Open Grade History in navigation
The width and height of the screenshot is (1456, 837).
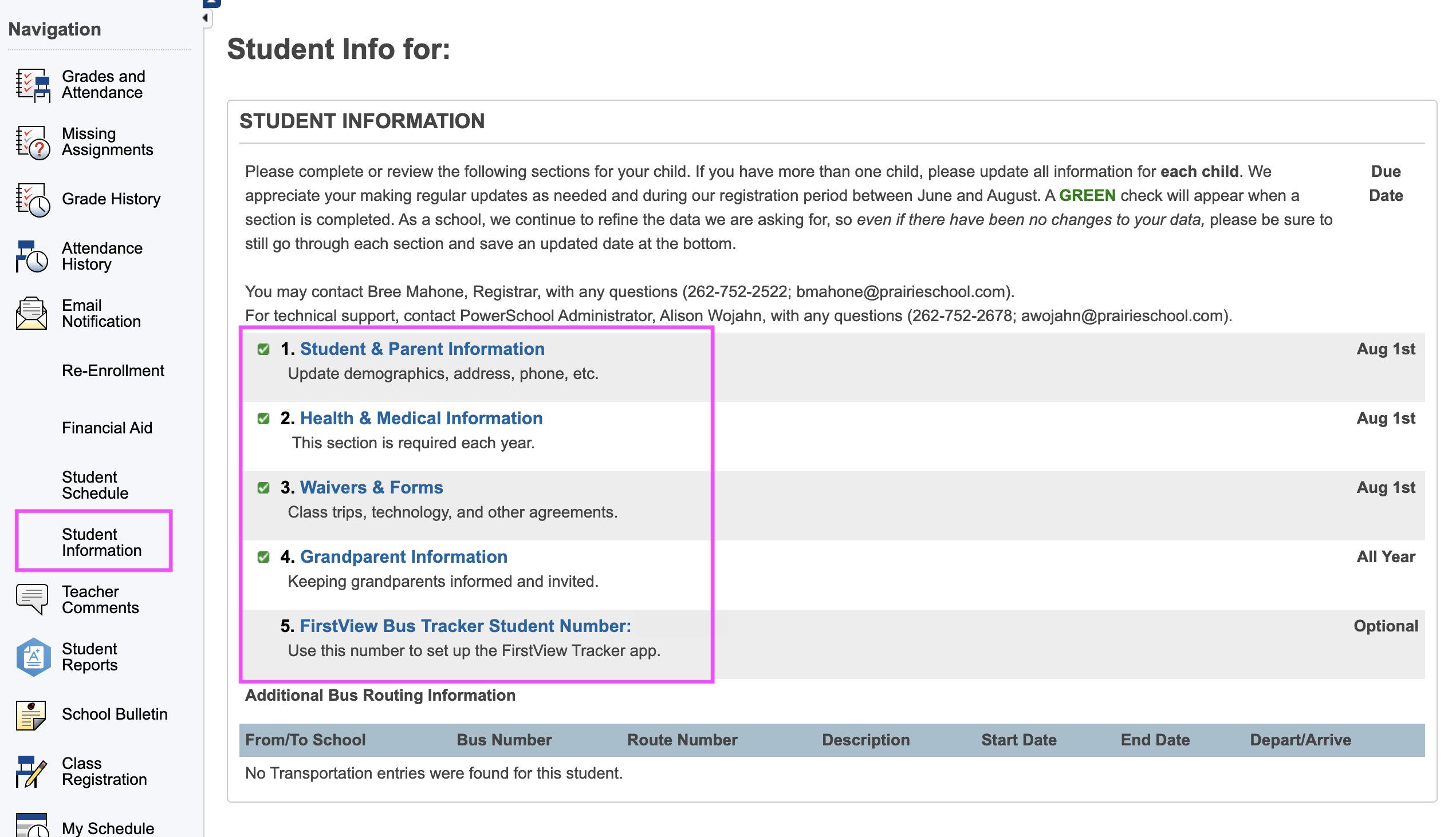[x=111, y=199]
